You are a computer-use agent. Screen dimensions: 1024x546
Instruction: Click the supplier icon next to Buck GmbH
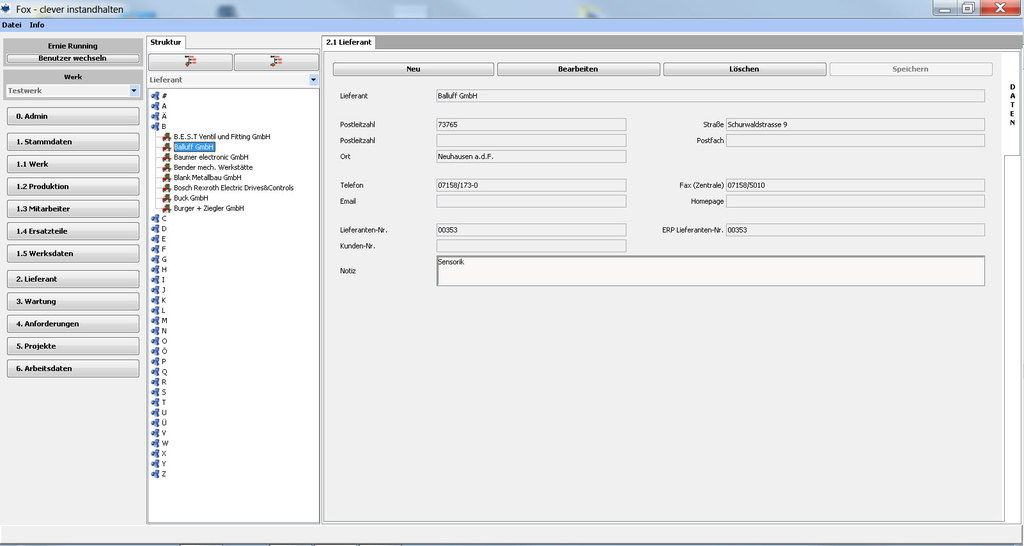[166, 198]
